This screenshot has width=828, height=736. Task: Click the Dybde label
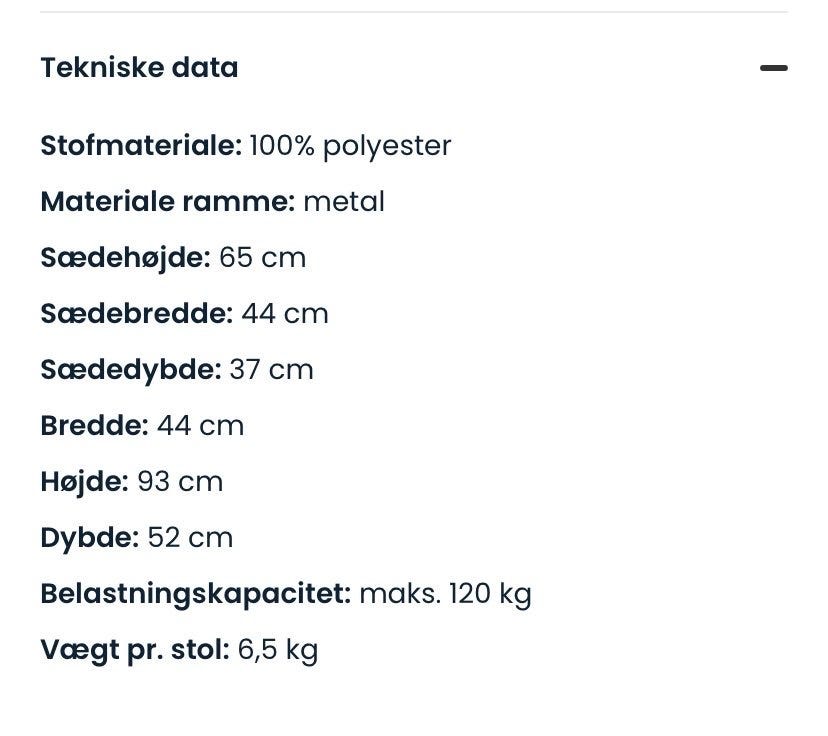[89, 538]
